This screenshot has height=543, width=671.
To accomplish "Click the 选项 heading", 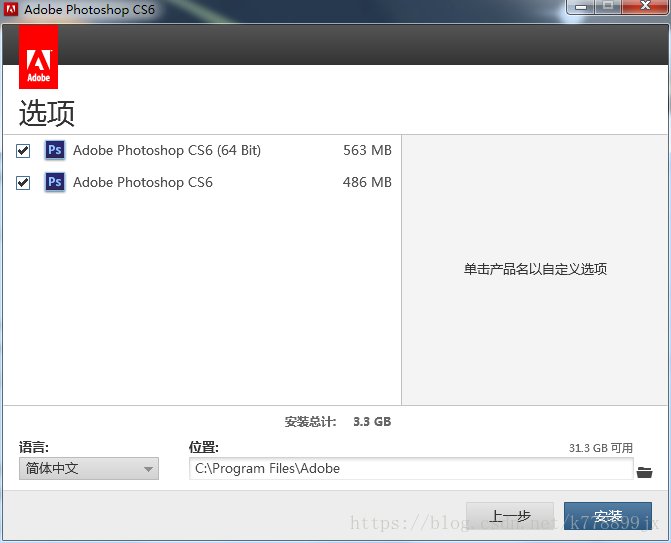I will pos(47,113).
